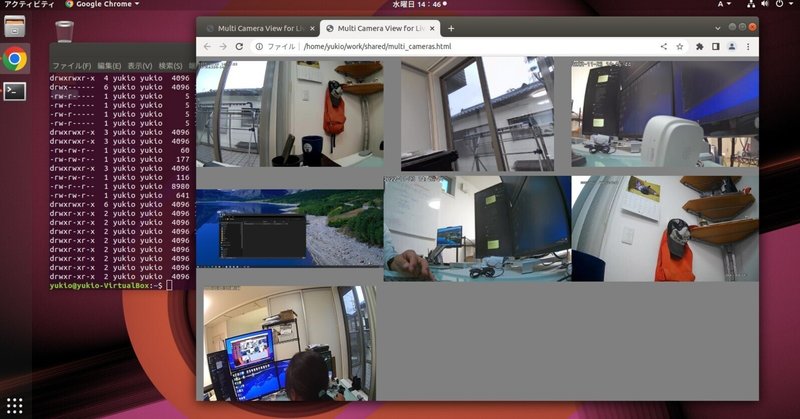Reload the multi camera page
The height and width of the screenshot is (419, 800).
pyautogui.click(x=239, y=46)
